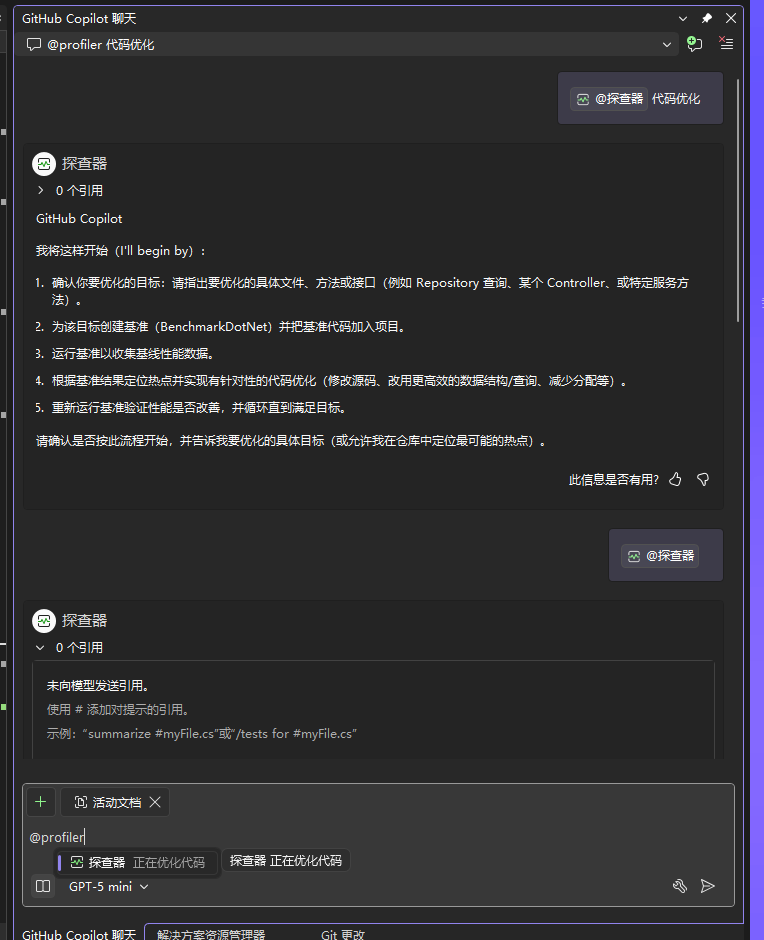The height and width of the screenshot is (940, 764).
Task: Click the first 探查器 avatar icon
Action: tap(44, 164)
